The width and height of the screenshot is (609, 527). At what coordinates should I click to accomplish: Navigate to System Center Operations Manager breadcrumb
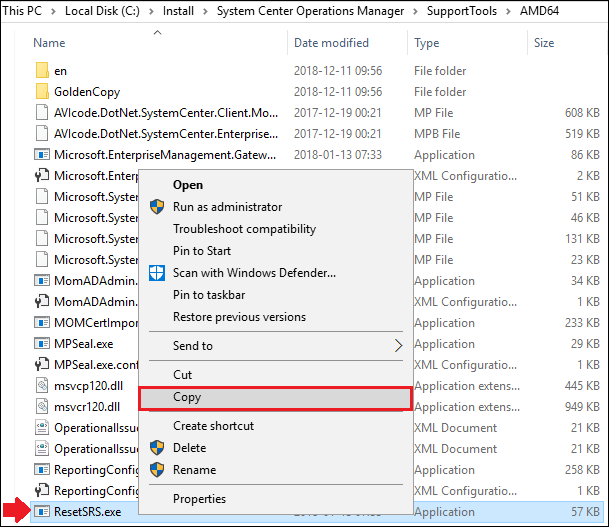(x=310, y=11)
